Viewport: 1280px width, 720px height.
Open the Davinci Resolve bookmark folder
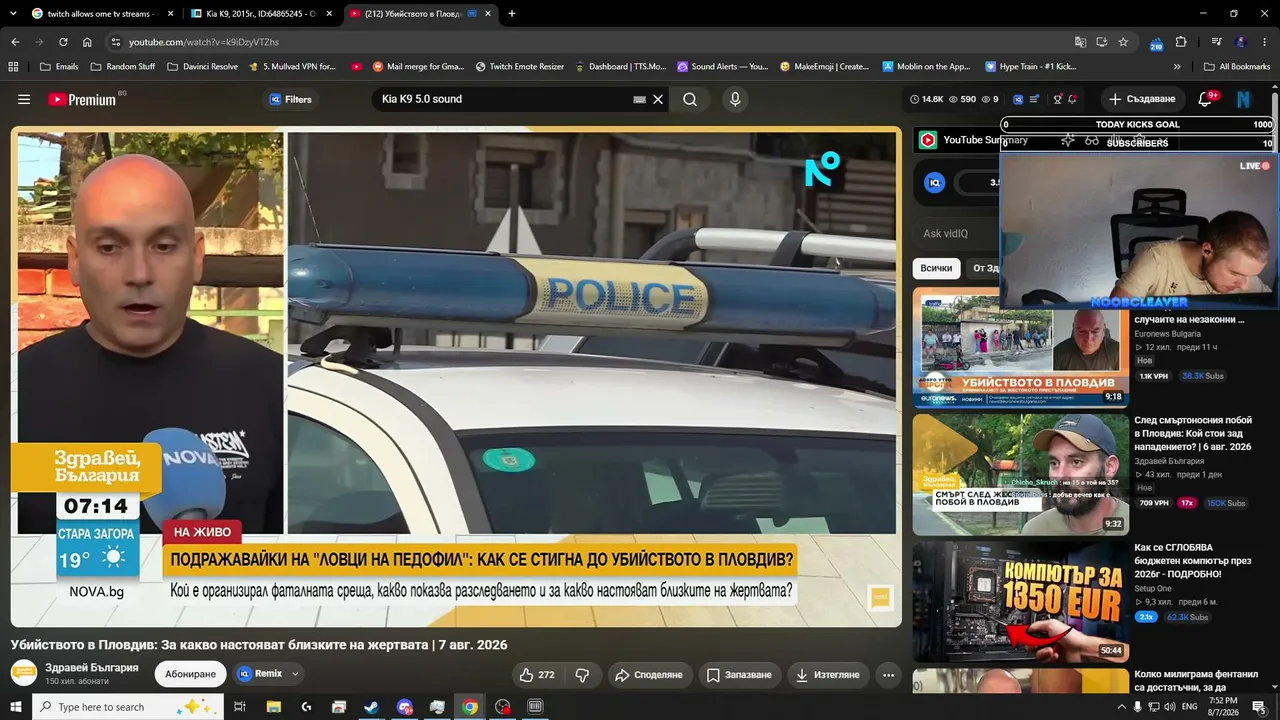pyautogui.click(x=202, y=66)
